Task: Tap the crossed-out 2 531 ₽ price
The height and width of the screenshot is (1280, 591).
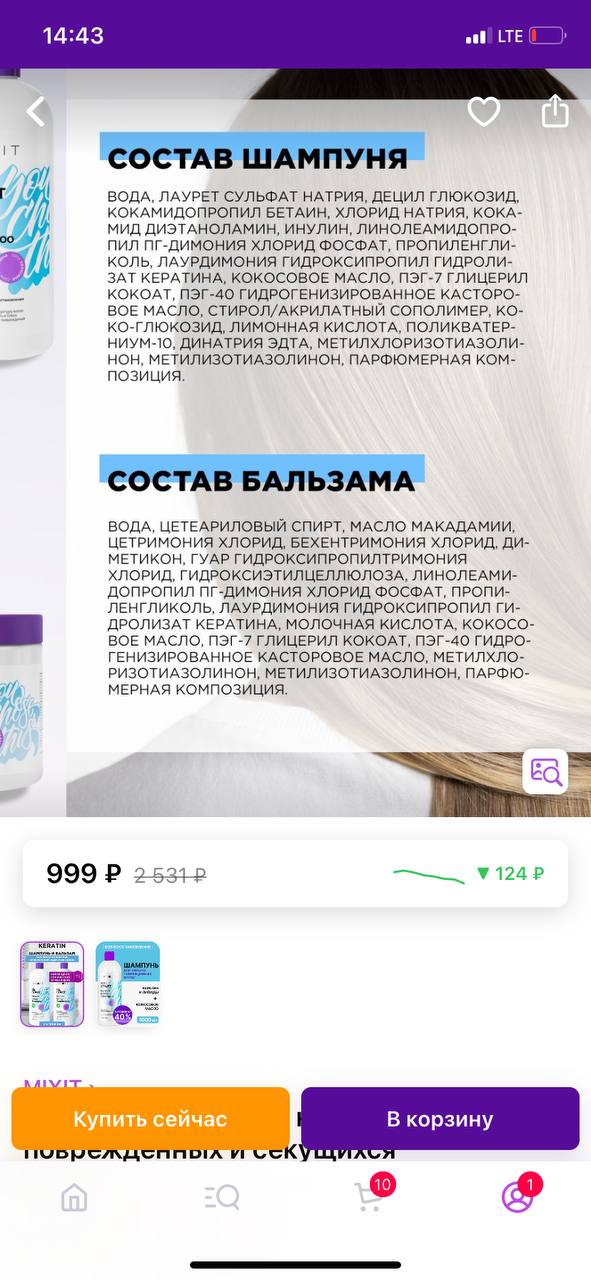Action: tap(170, 875)
